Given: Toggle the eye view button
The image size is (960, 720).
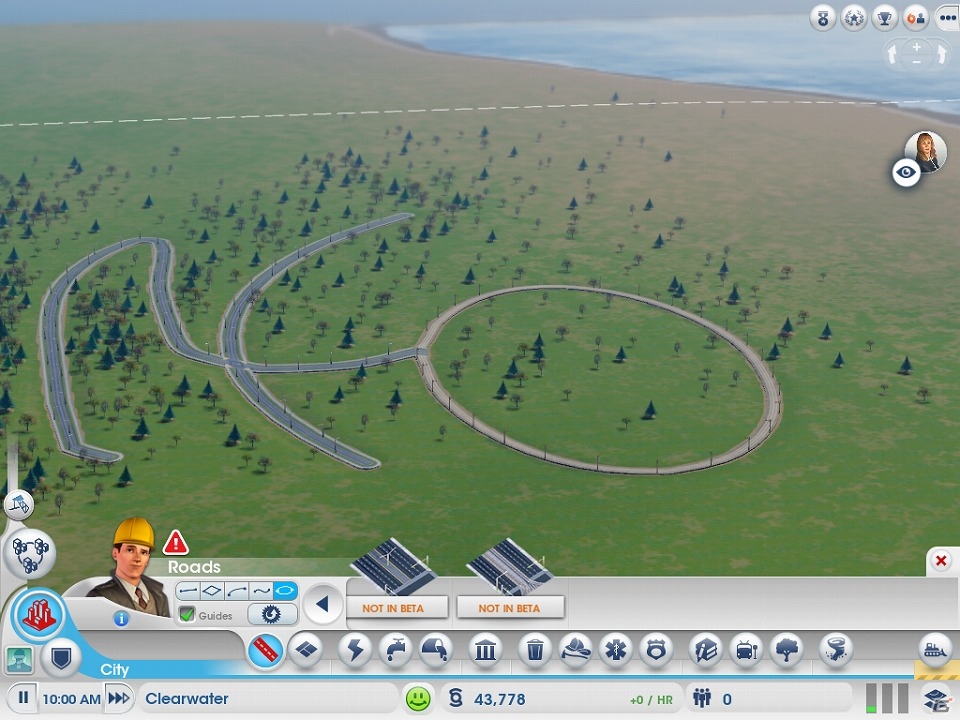Looking at the screenshot, I should click(906, 173).
